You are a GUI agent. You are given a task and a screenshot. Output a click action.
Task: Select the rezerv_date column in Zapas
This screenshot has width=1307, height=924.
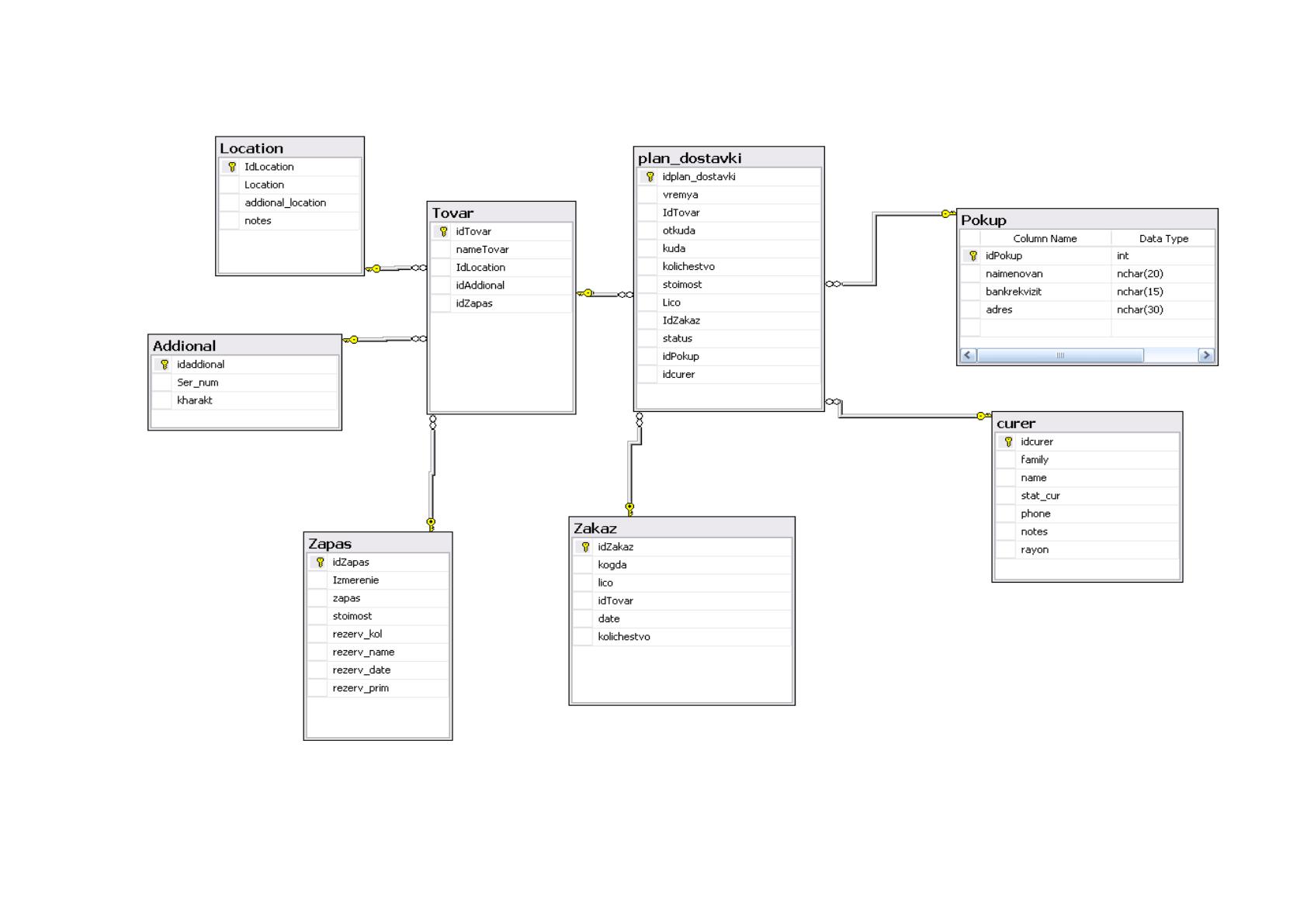(378, 670)
